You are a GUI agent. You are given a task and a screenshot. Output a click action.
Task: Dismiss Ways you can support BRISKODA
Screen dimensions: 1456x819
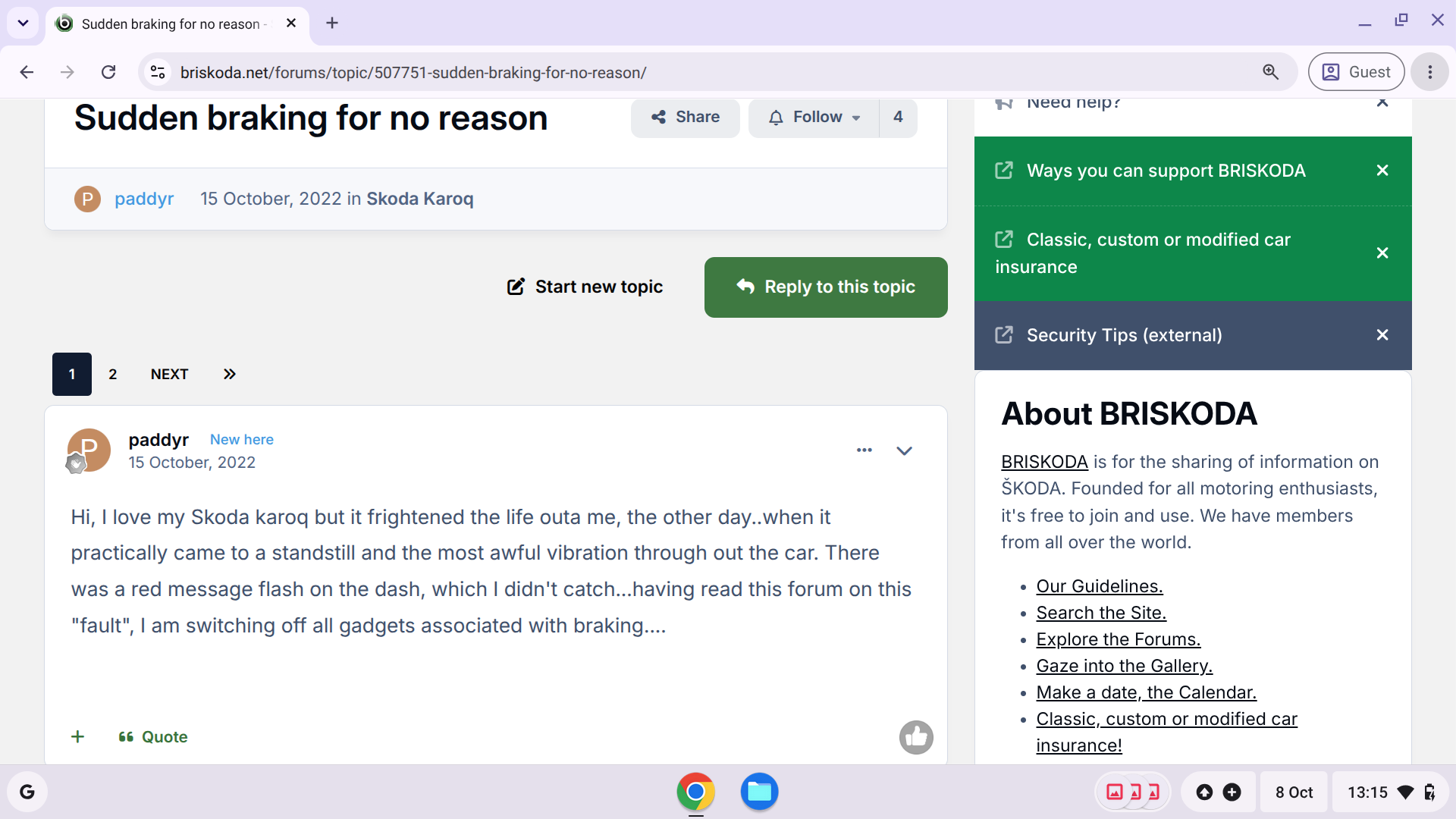click(1382, 171)
